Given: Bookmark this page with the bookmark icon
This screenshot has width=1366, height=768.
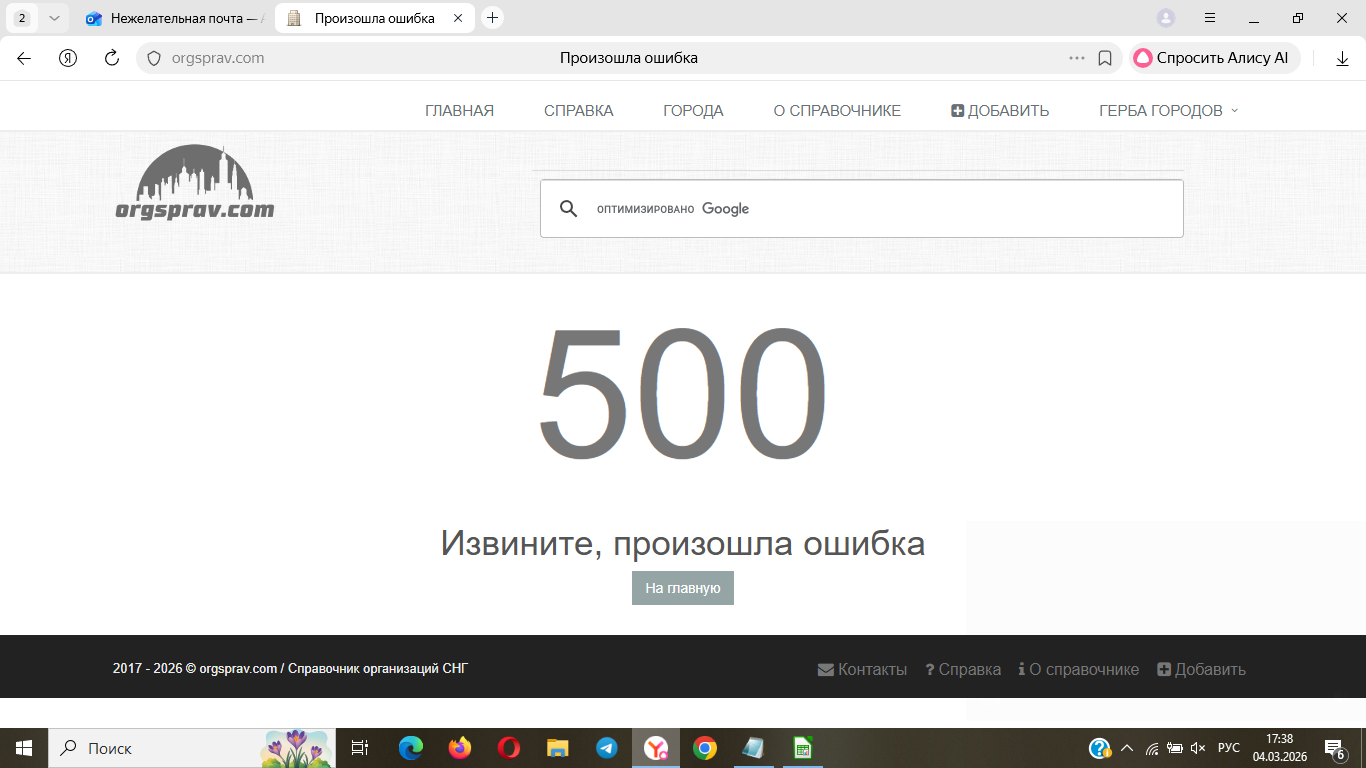Looking at the screenshot, I should 1105,58.
